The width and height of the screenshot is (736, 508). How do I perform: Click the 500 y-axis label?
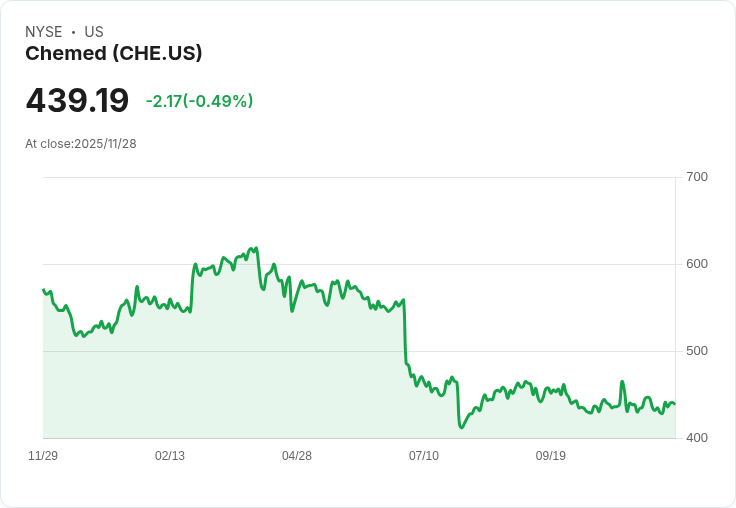point(697,351)
